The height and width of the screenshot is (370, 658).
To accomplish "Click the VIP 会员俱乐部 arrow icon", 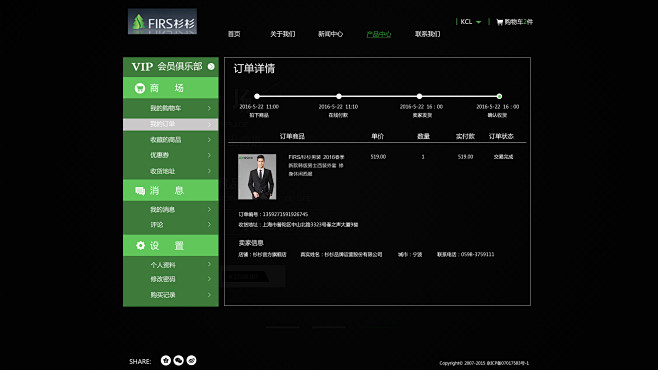I will [x=211, y=67].
